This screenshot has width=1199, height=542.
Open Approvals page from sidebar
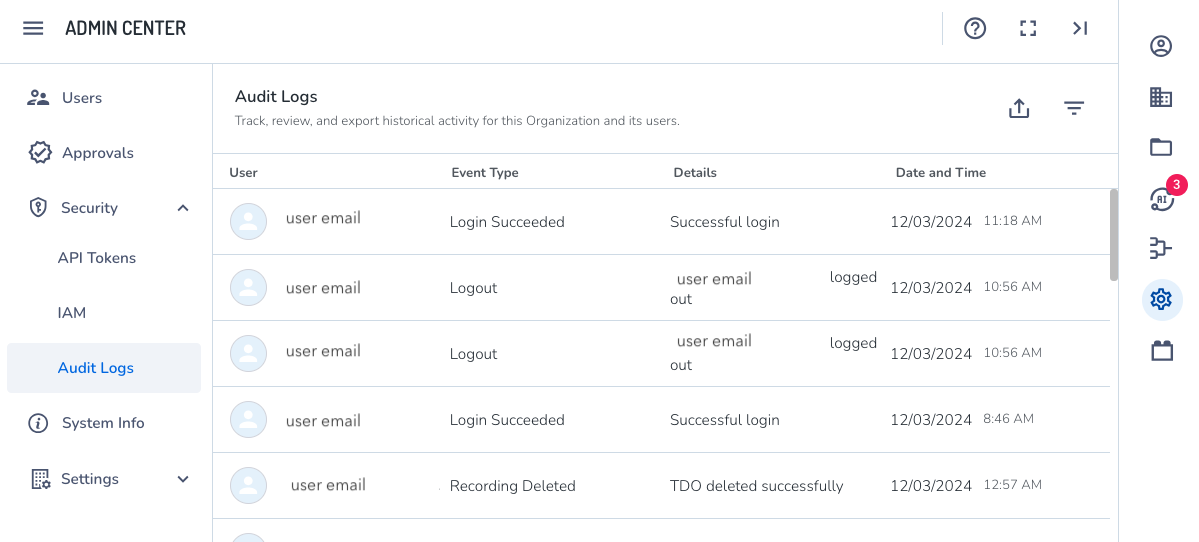(x=97, y=153)
